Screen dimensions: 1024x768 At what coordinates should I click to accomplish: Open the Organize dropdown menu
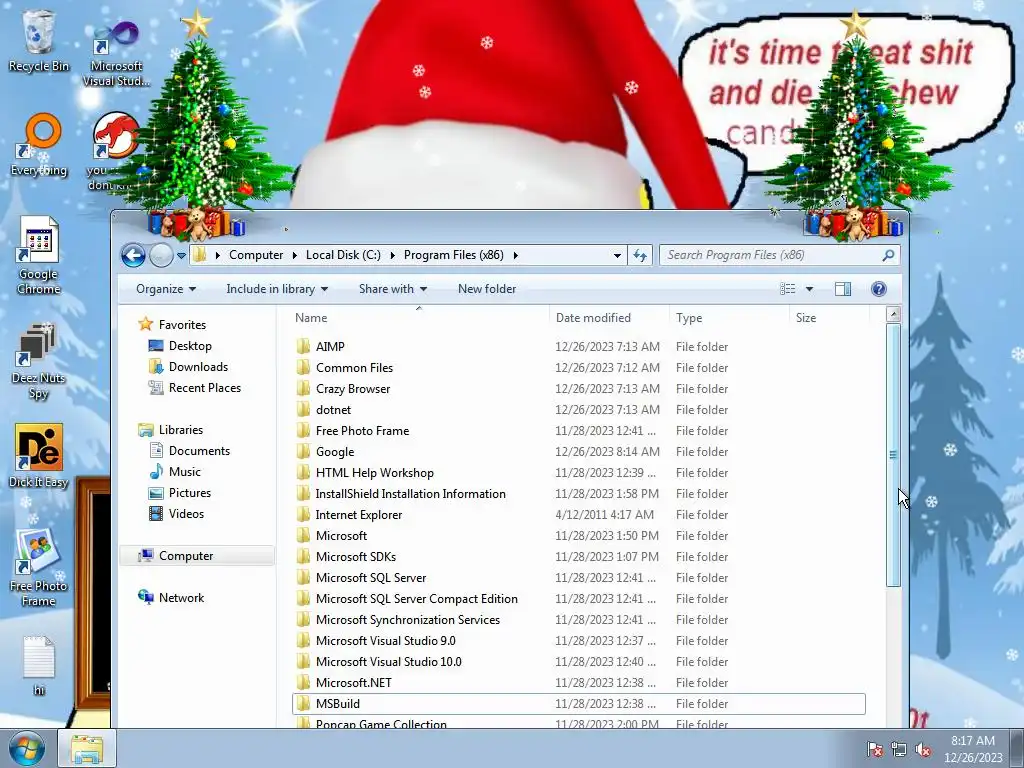click(166, 289)
